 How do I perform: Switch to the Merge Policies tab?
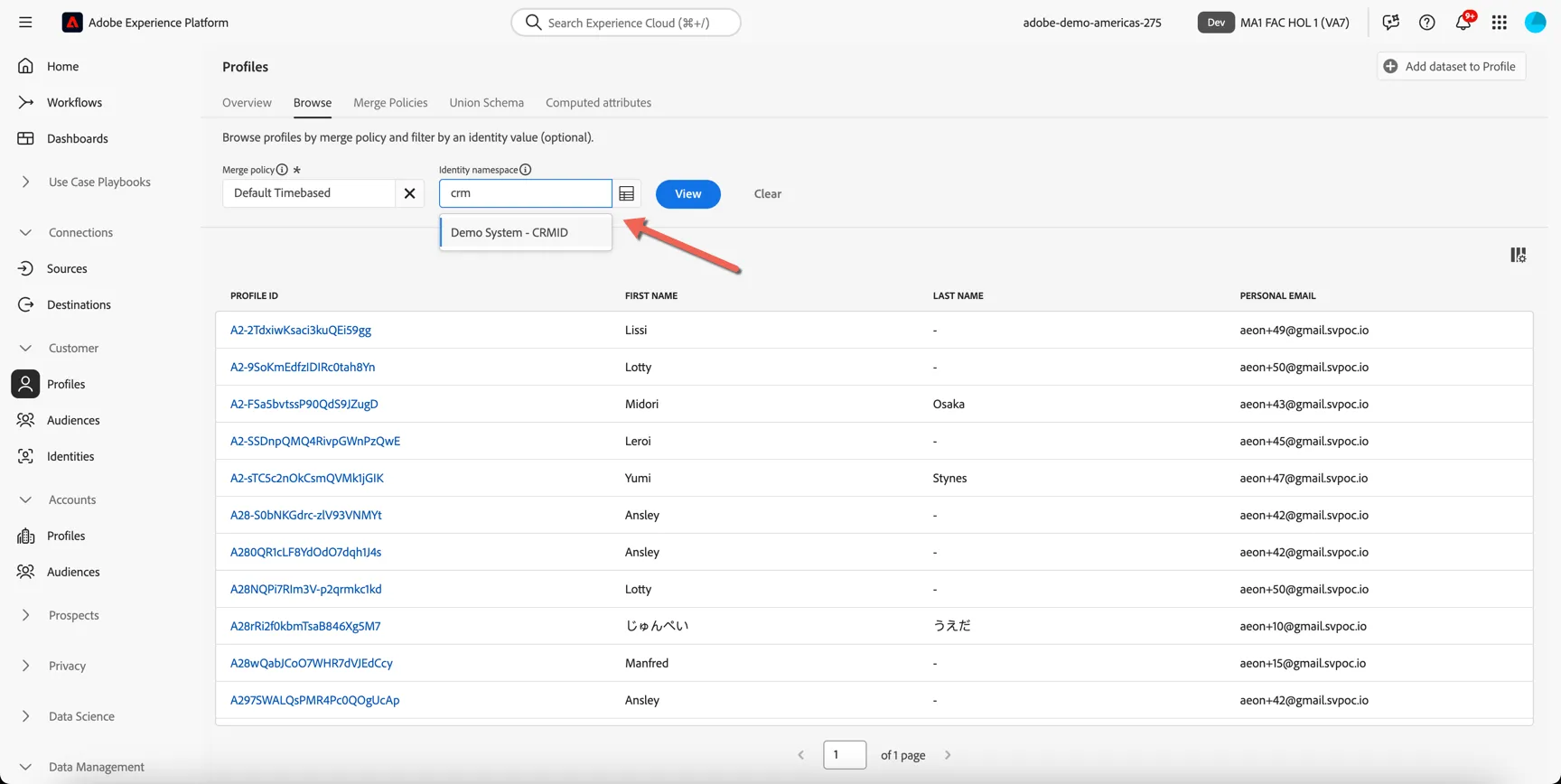pos(390,103)
